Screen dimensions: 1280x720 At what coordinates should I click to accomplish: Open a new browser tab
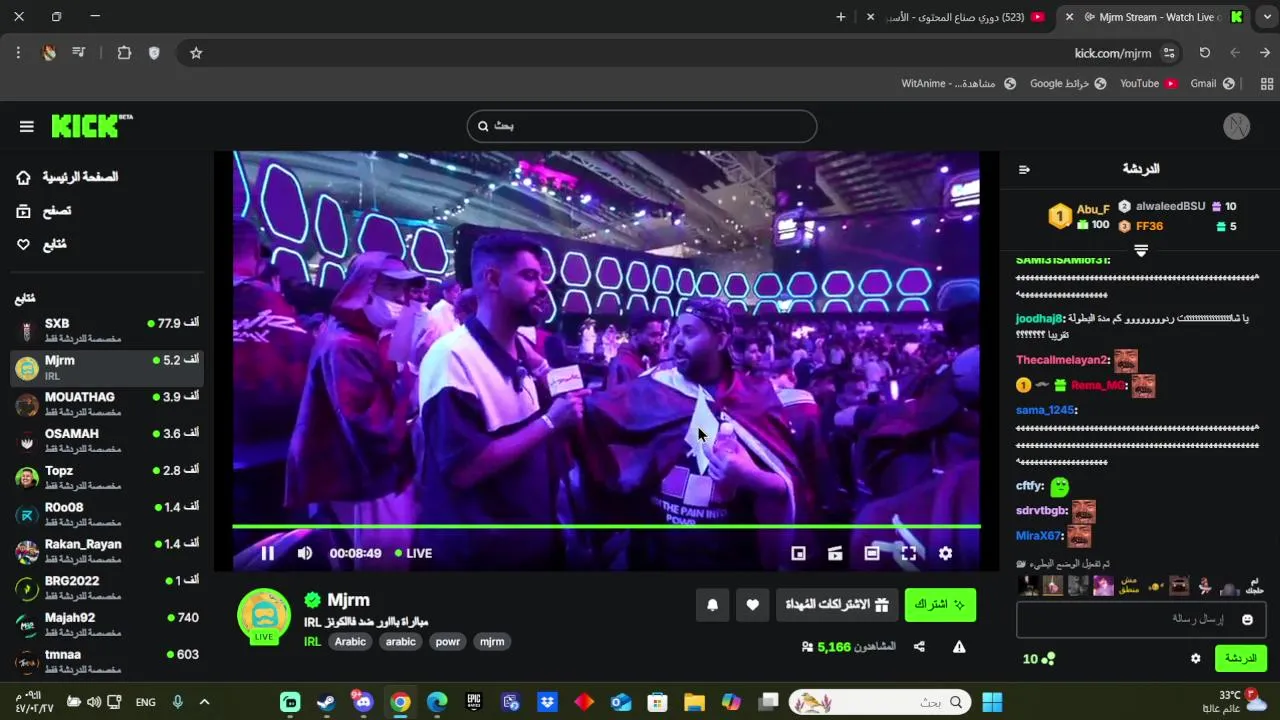pyautogui.click(x=841, y=17)
